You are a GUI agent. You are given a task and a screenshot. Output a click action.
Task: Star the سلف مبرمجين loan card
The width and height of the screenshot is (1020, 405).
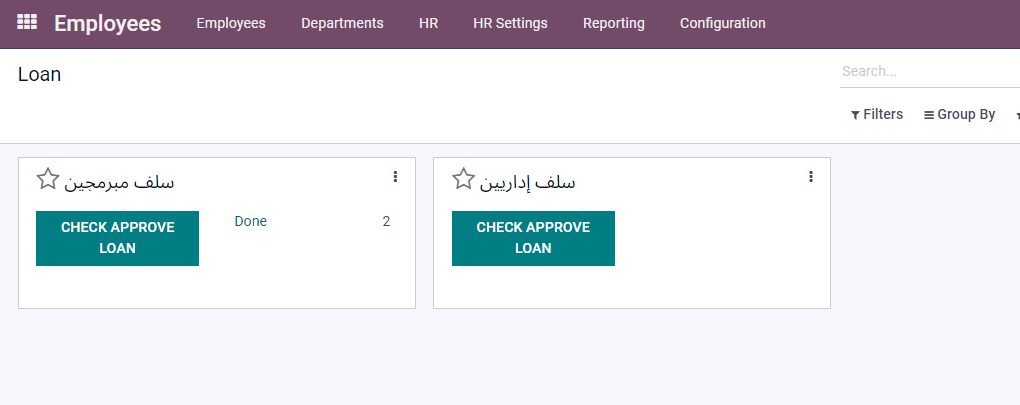(47, 179)
